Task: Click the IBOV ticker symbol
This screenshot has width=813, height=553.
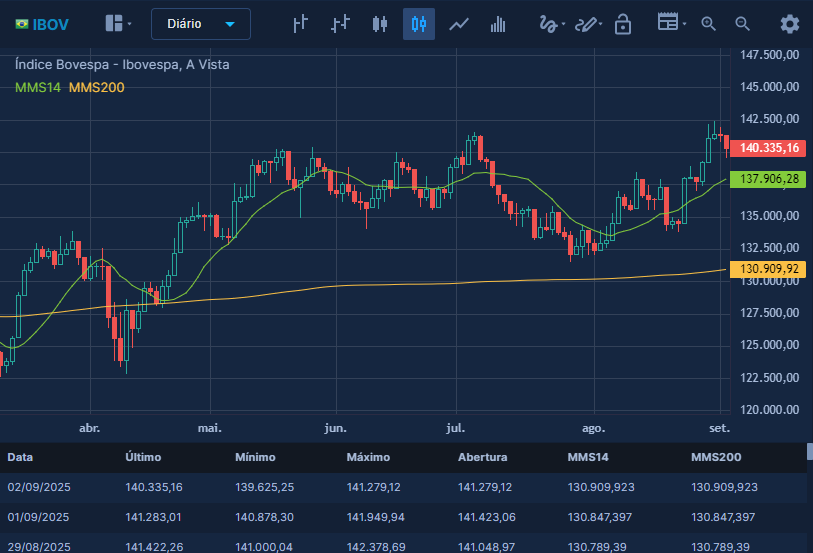Action: (50, 24)
